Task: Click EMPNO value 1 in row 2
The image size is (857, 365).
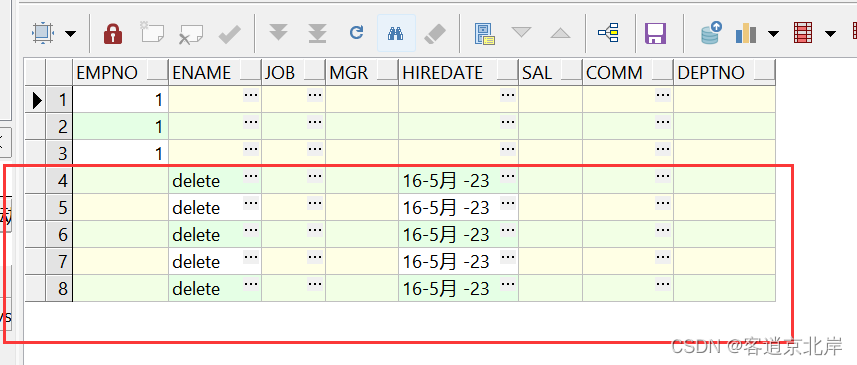Action: 120,127
